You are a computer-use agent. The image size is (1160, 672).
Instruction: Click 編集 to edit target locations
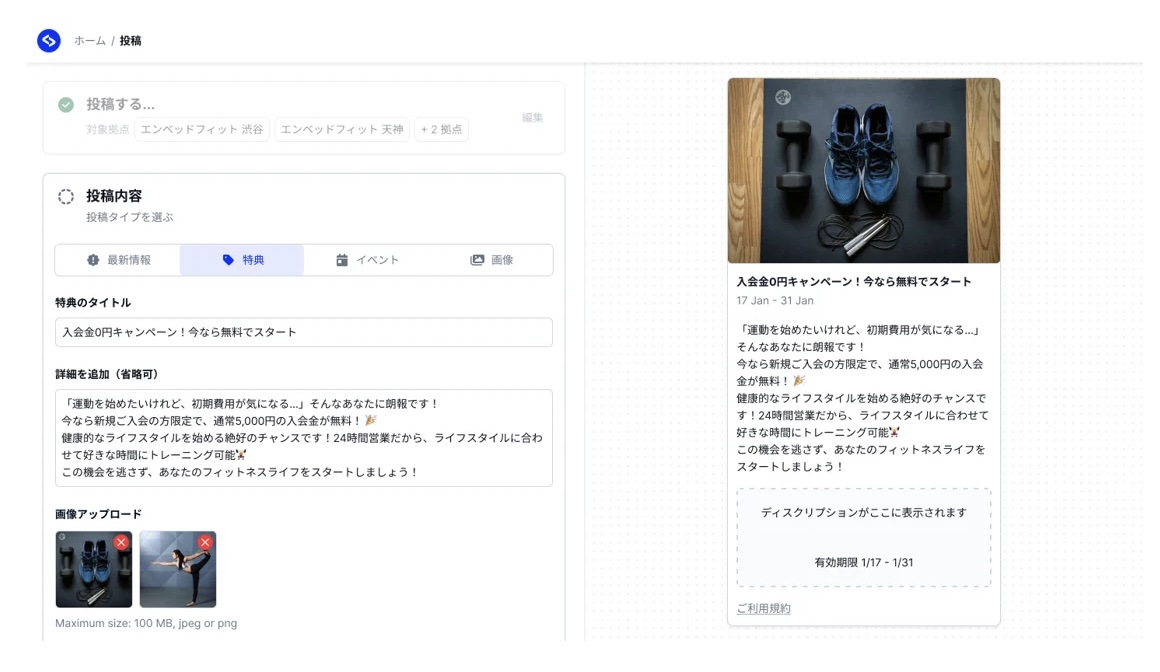[x=532, y=118]
